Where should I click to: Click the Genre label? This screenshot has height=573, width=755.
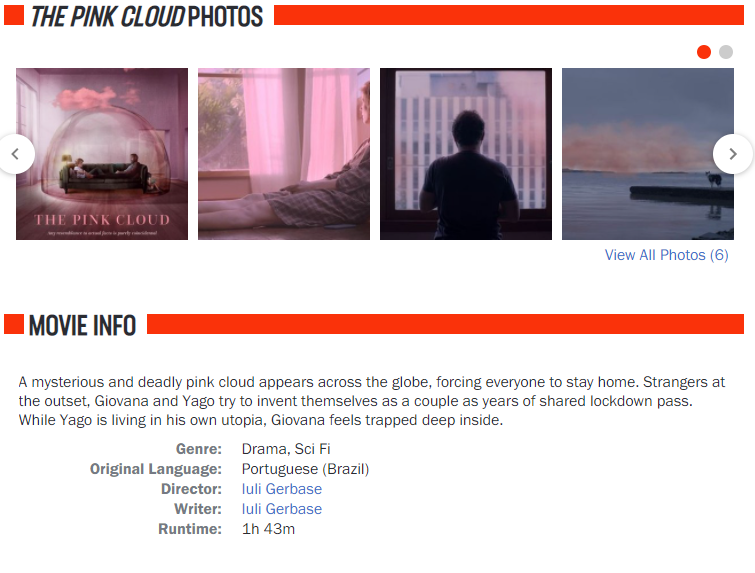199,449
